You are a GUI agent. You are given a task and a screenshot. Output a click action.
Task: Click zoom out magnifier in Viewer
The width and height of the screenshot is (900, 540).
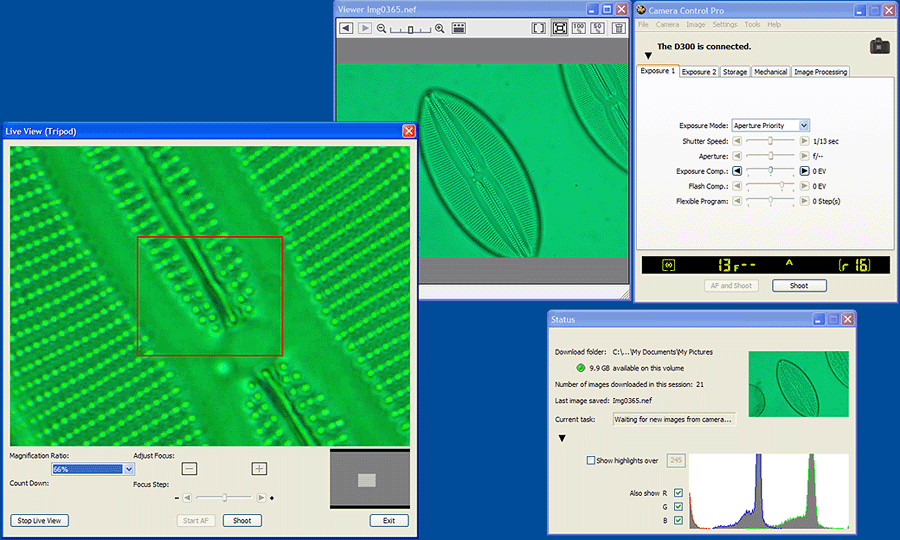[381, 29]
